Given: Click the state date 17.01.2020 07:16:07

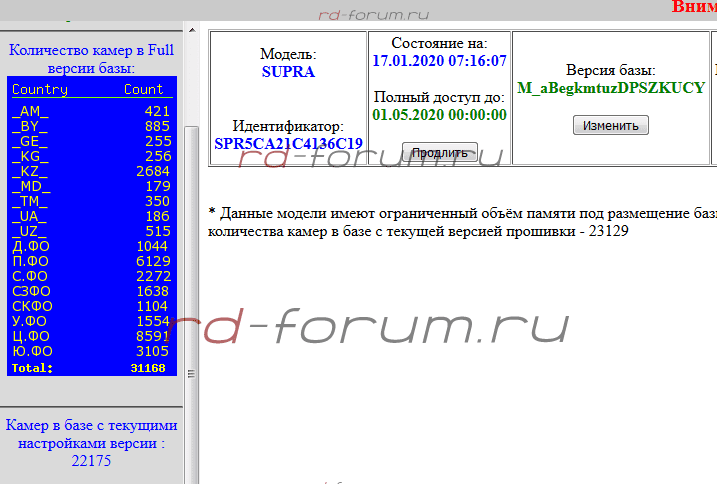Looking at the screenshot, I should (439, 61).
